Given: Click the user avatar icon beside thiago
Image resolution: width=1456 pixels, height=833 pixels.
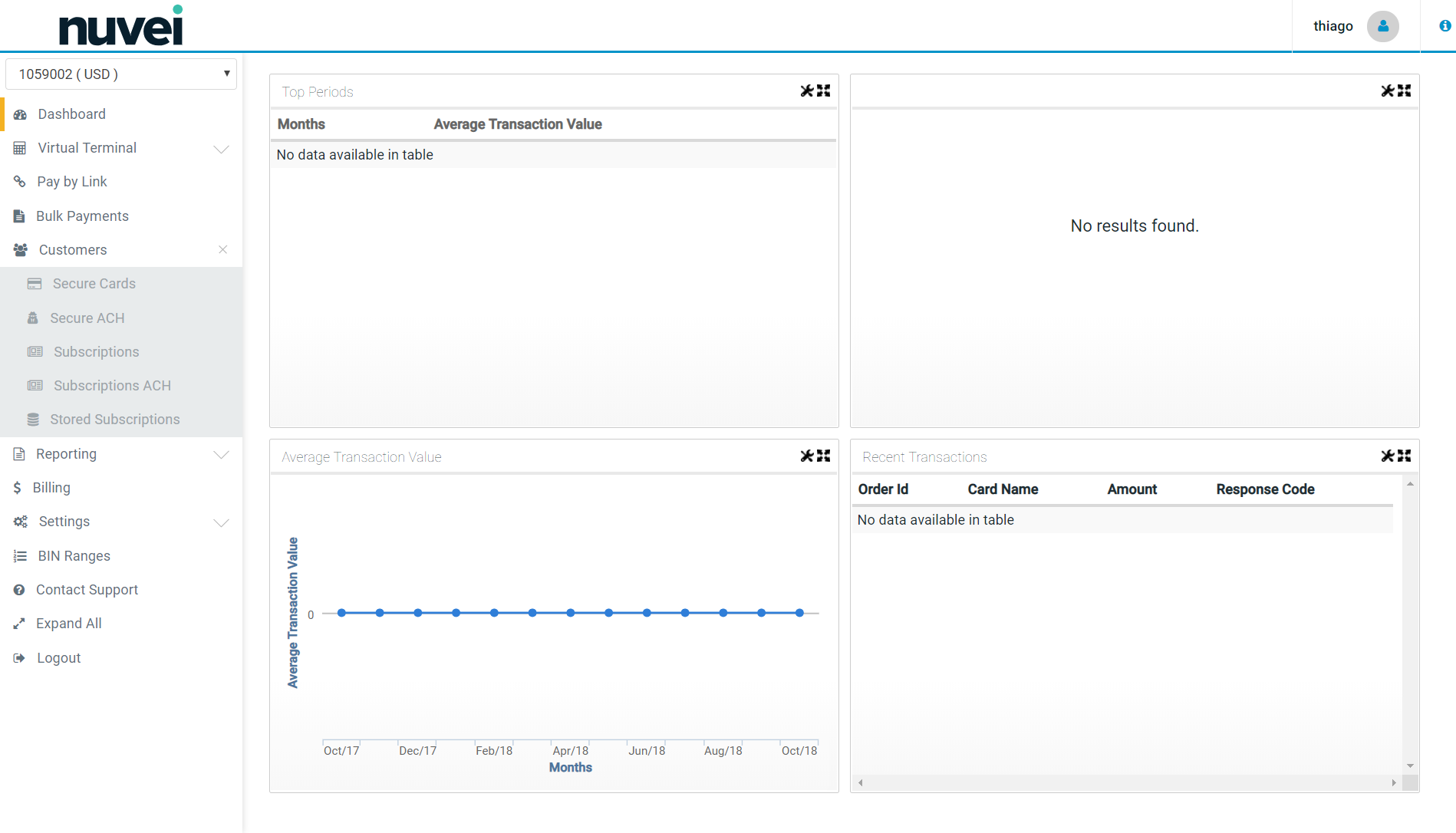Looking at the screenshot, I should coord(1382,26).
